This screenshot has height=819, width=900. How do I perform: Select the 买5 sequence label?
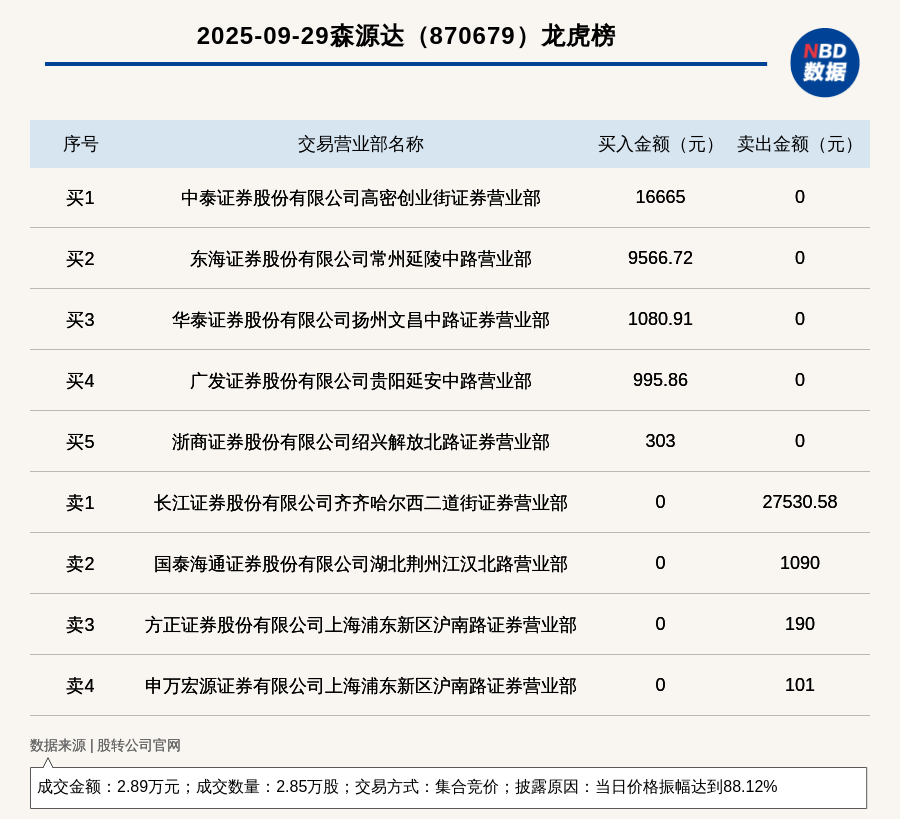(80, 442)
